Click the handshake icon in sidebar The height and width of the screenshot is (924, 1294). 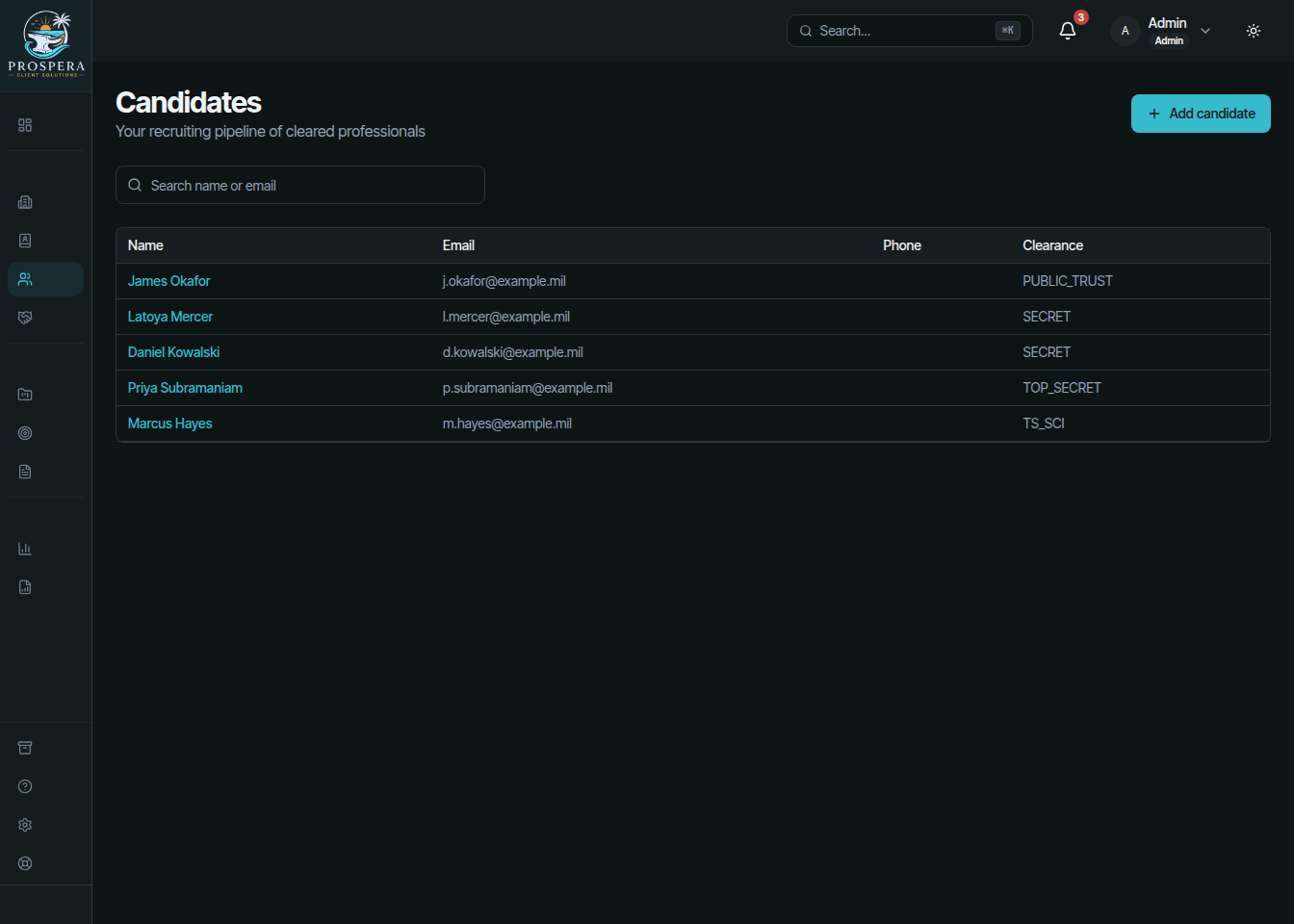tap(25, 318)
